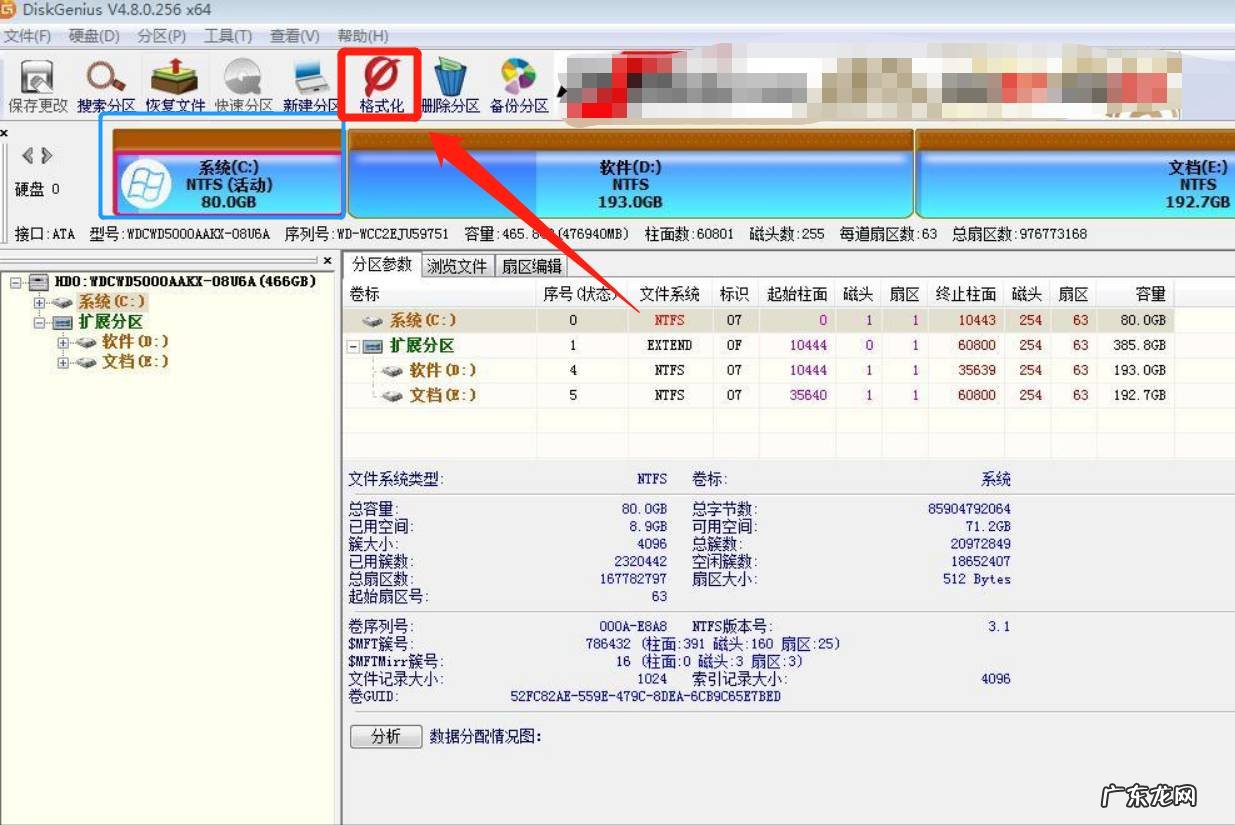Screen dimensions: 1235x825
Task: Go to previous disk with left arrow
Action: click(28, 156)
